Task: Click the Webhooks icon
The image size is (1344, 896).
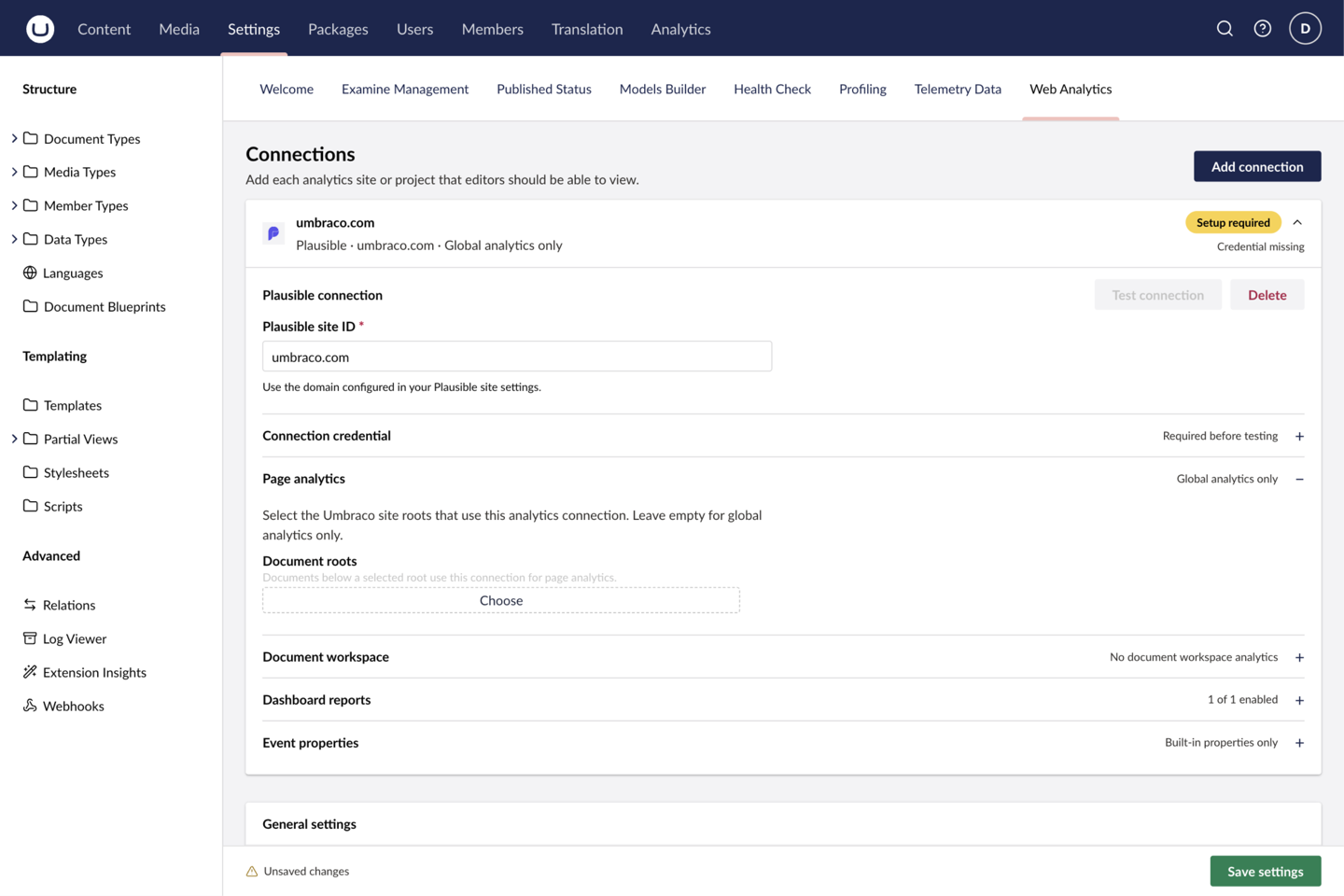Action: click(x=30, y=706)
